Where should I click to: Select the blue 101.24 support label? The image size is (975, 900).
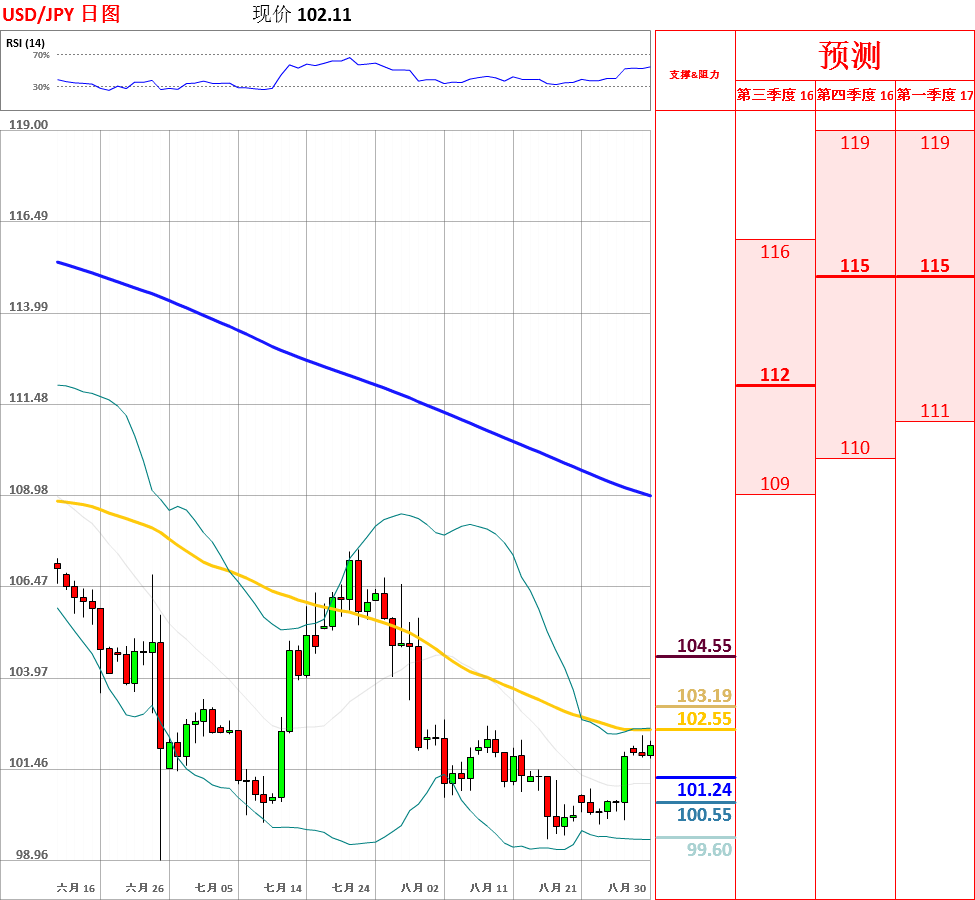pyautogui.click(x=704, y=790)
